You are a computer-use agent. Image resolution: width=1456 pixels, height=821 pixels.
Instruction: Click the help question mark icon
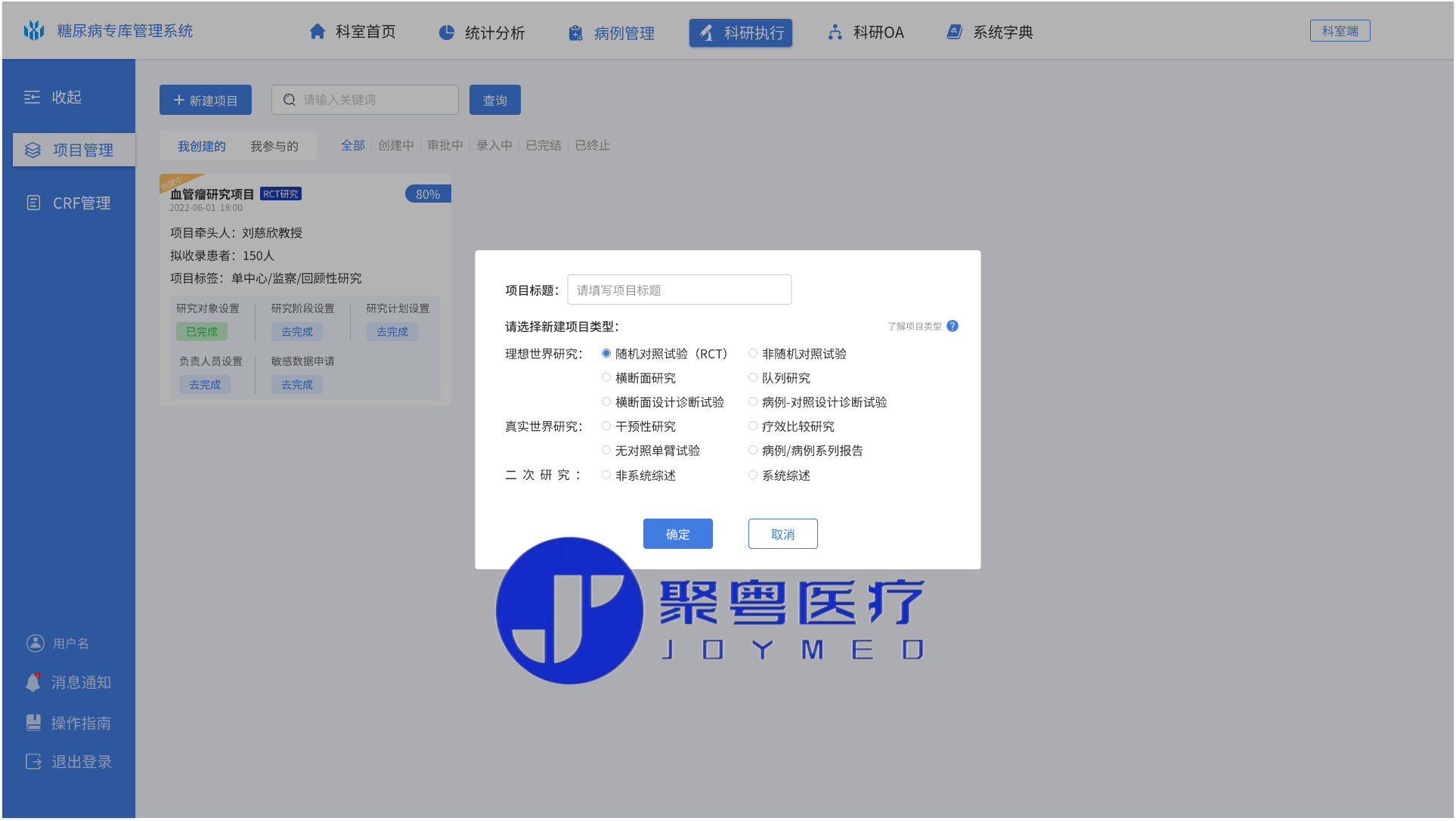click(953, 326)
